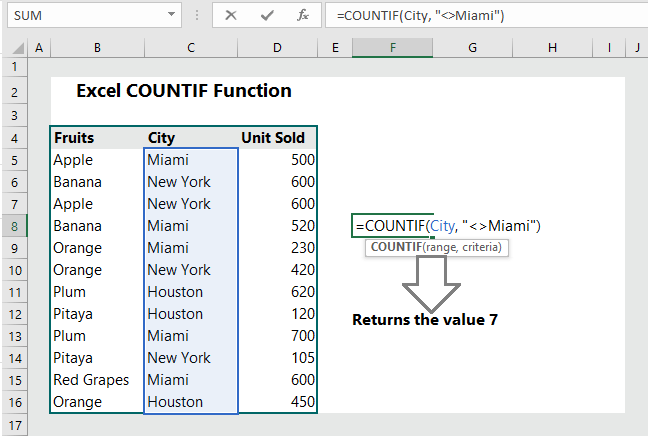Click the cell with value 120
The width and height of the screenshot is (648, 436).
tap(277, 314)
